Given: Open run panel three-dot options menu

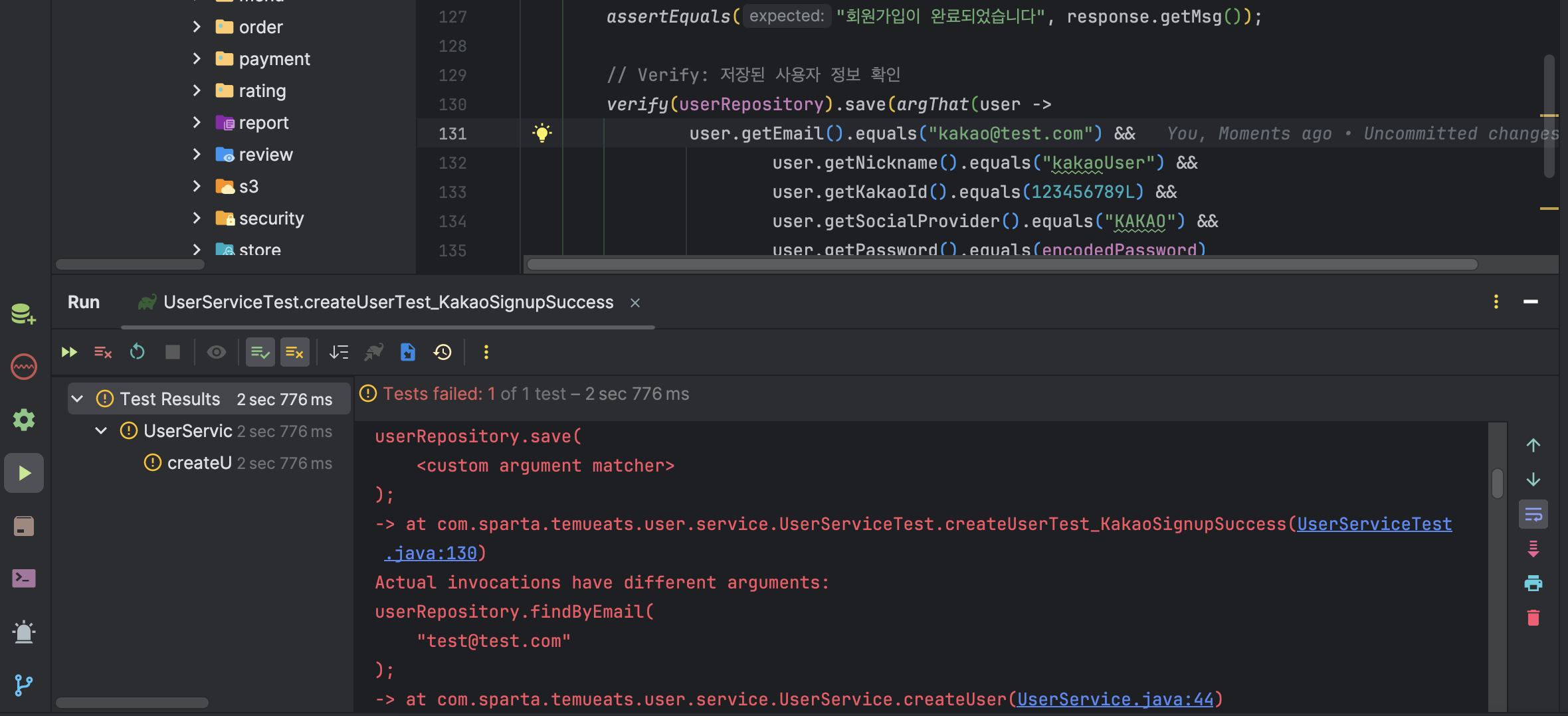Looking at the screenshot, I should point(1496,302).
